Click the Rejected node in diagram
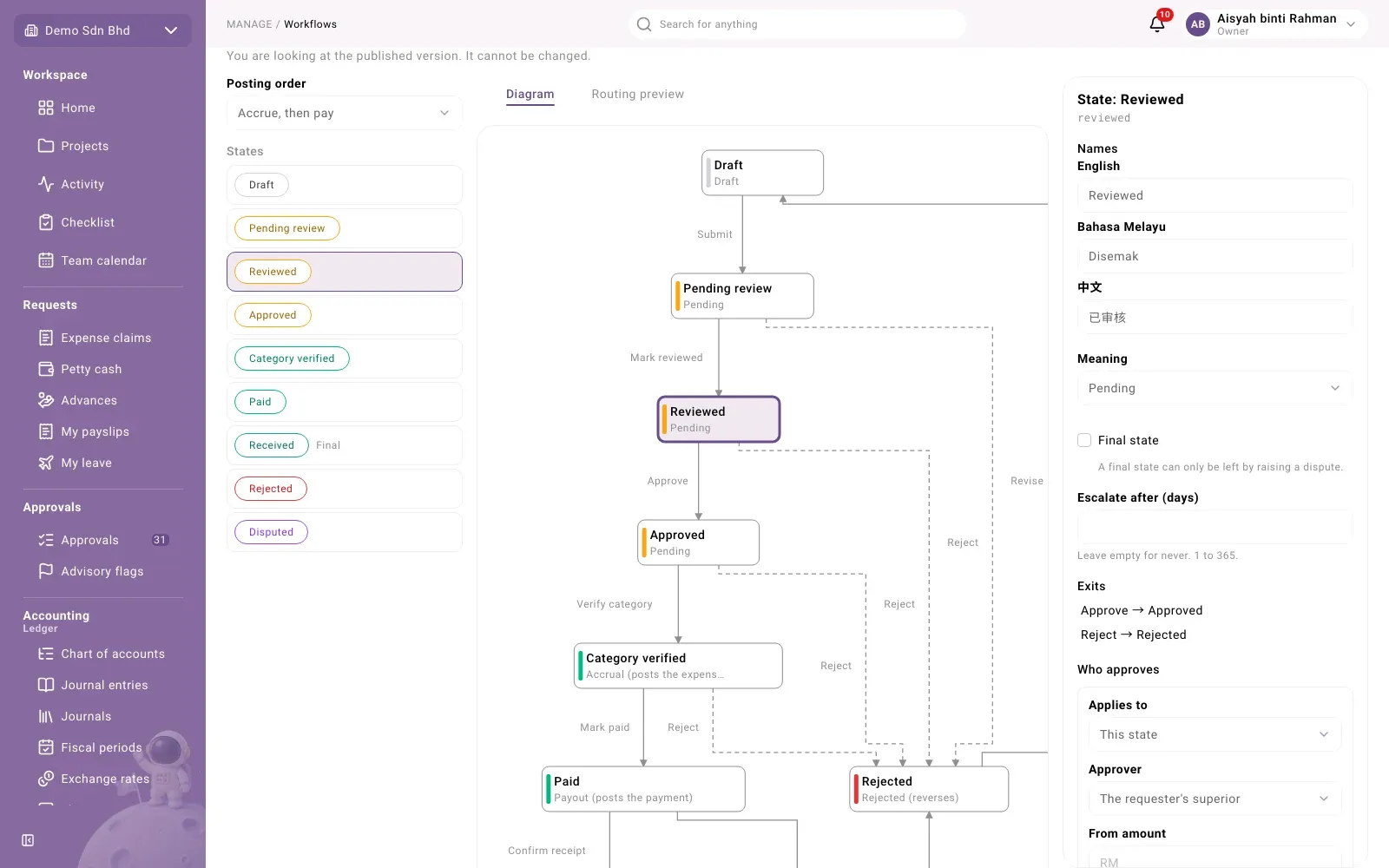The width and height of the screenshot is (1389, 868). pyautogui.click(x=929, y=789)
